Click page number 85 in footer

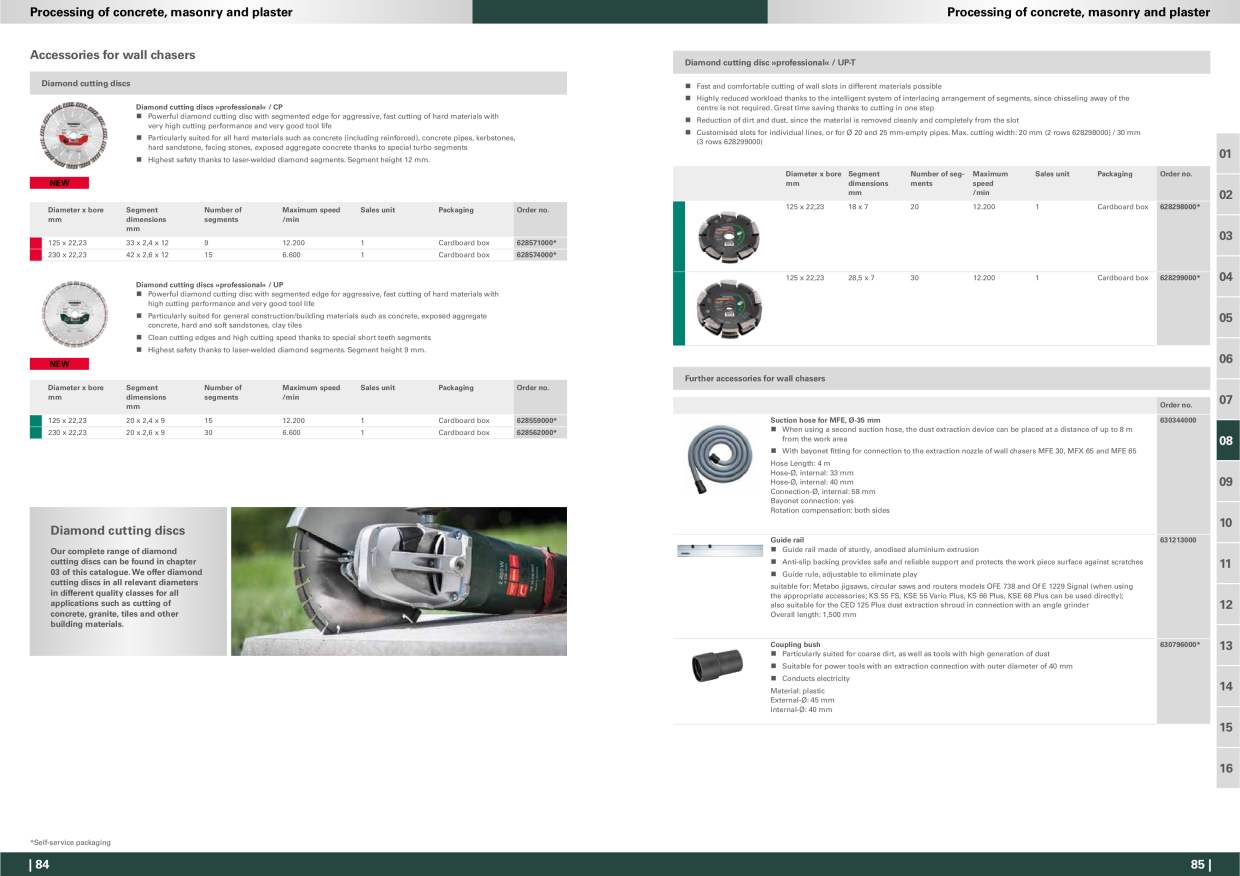(x=1200, y=865)
